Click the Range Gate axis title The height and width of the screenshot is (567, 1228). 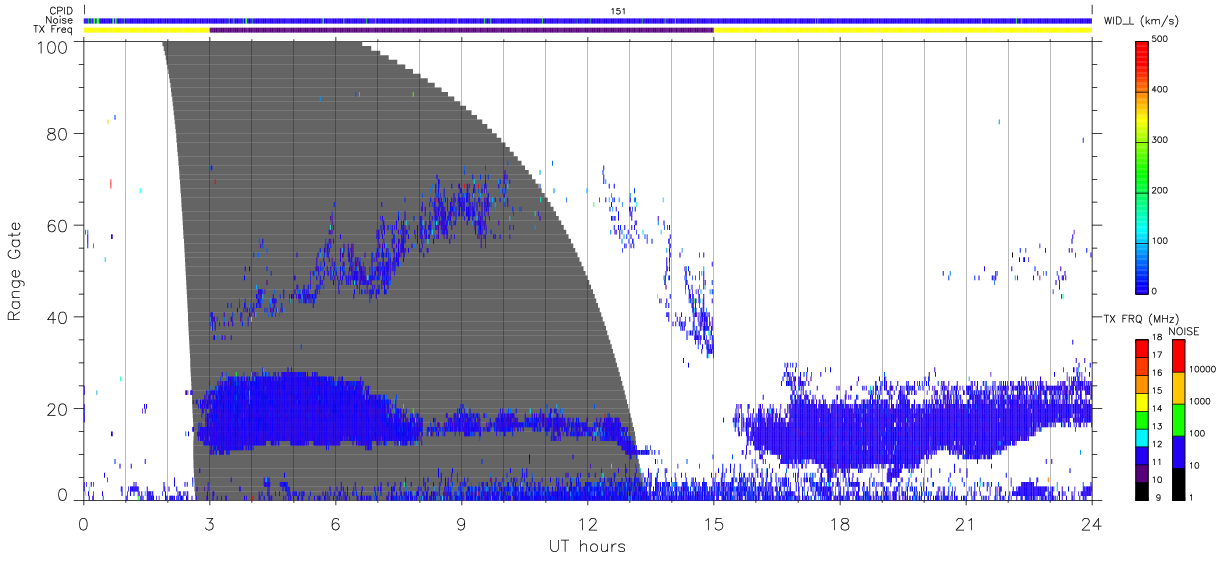pyautogui.click(x=15, y=272)
